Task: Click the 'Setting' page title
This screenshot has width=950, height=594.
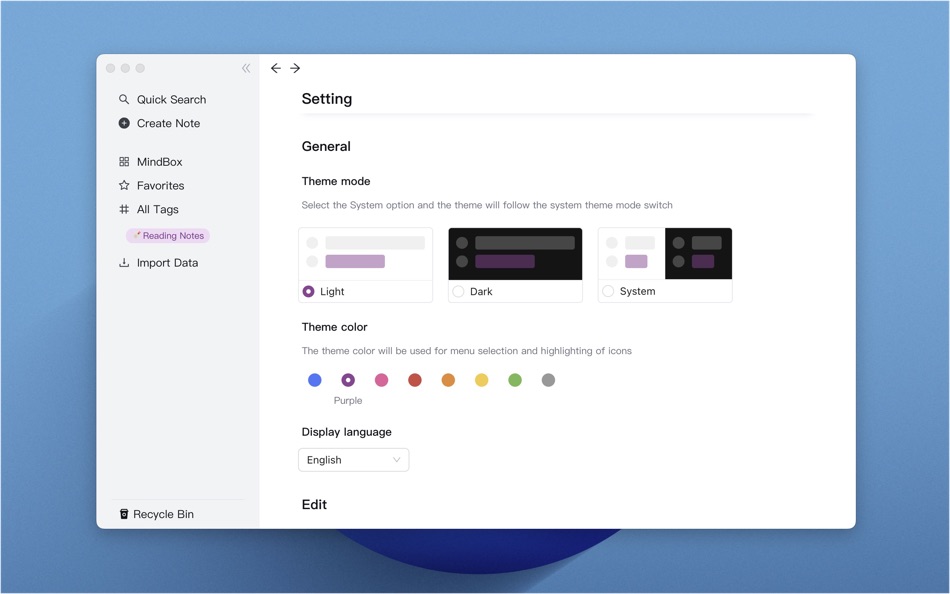Action: (x=327, y=99)
